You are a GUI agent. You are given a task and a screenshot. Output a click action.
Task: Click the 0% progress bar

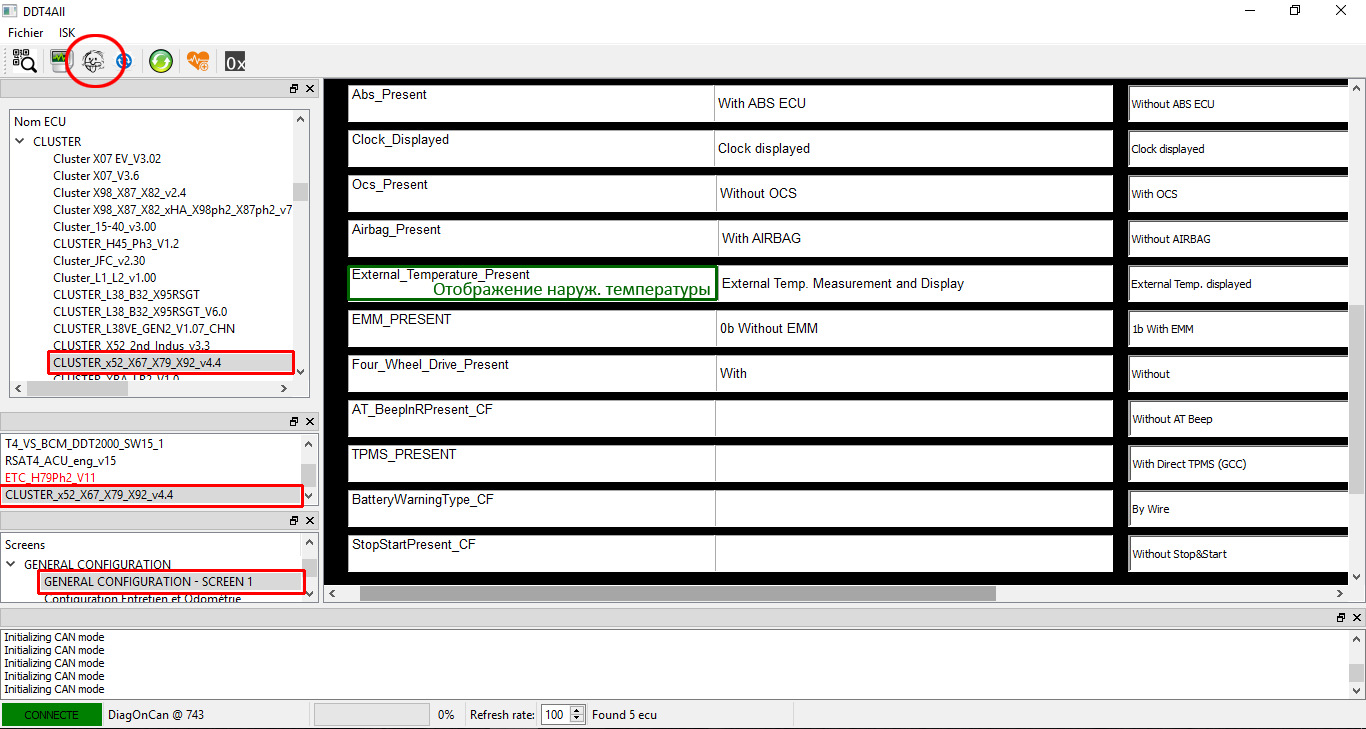click(372, 715)
